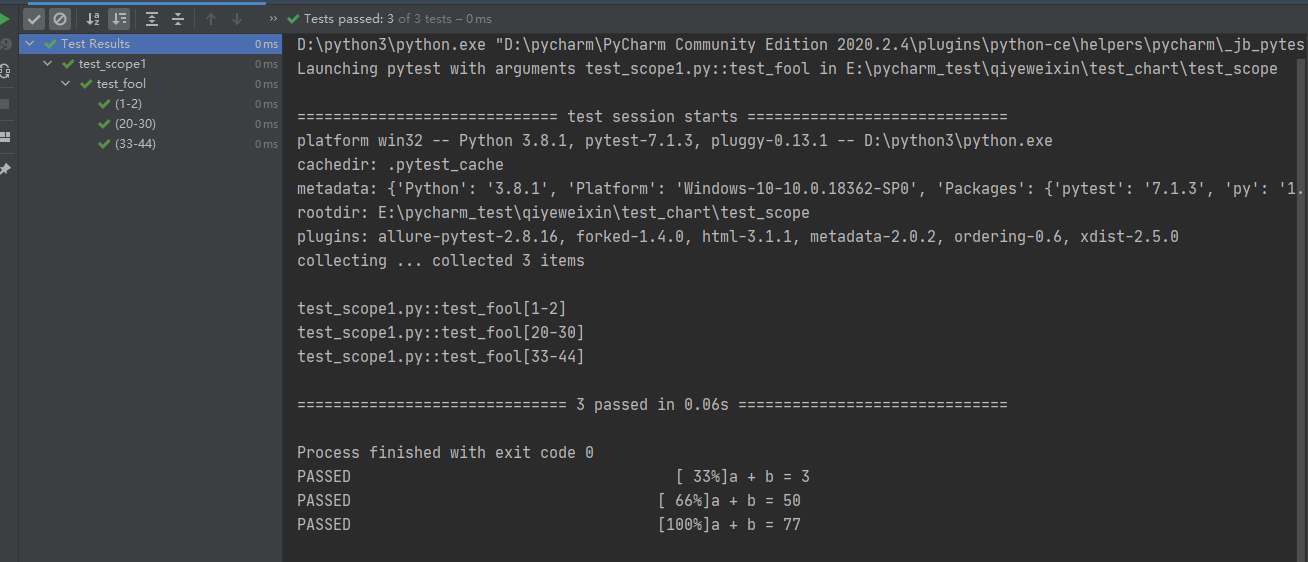Click the Stop square icon in left strip

5,103
